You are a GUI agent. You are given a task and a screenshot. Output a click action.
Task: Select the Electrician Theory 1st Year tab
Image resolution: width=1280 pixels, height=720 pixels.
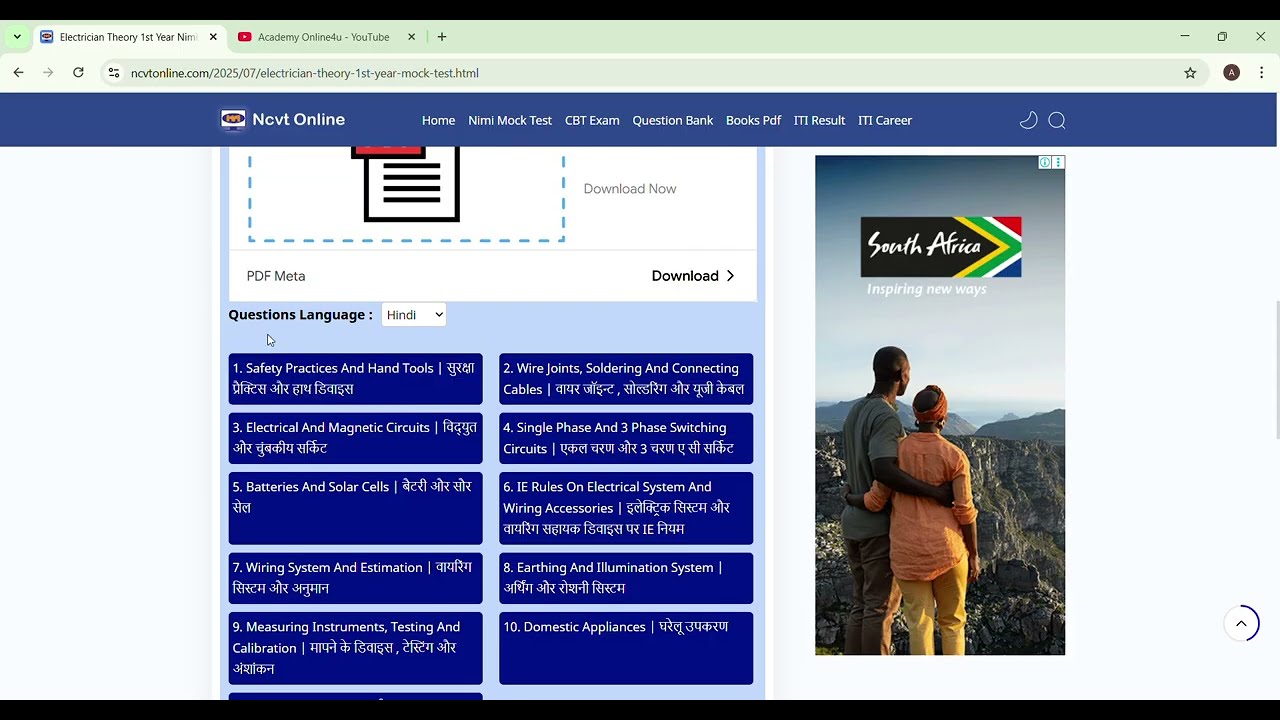pos(128,37)
